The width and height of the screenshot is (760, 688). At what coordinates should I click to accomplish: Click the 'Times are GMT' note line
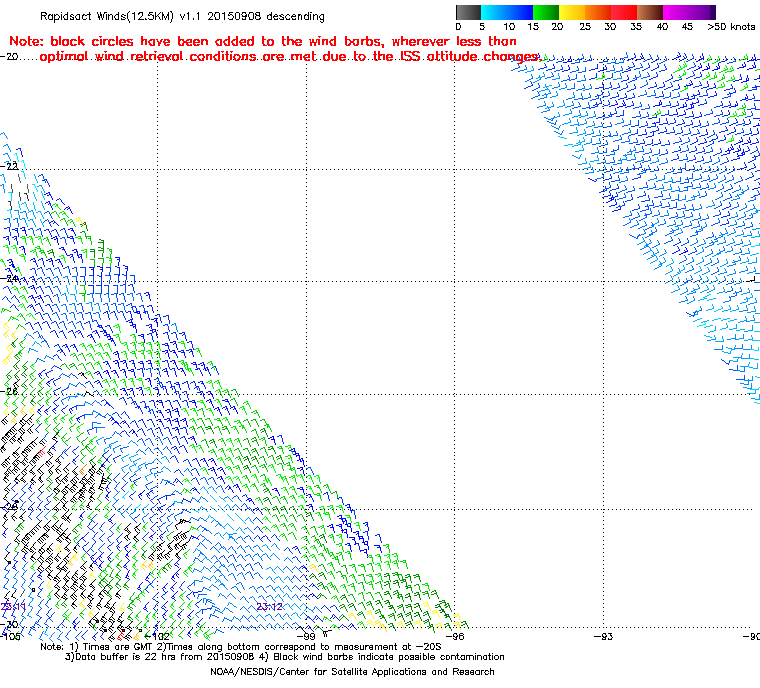(x=241, y=647)
